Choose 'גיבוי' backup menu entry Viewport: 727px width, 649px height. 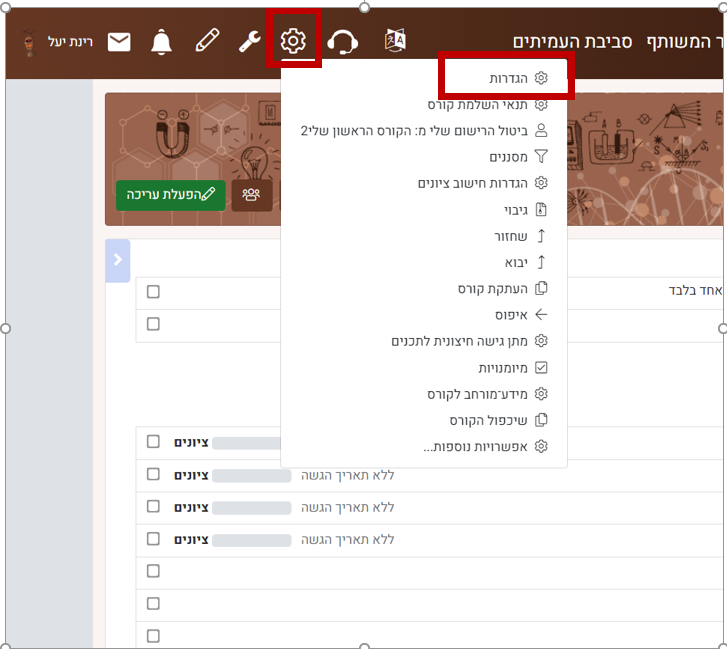(515, 209)
